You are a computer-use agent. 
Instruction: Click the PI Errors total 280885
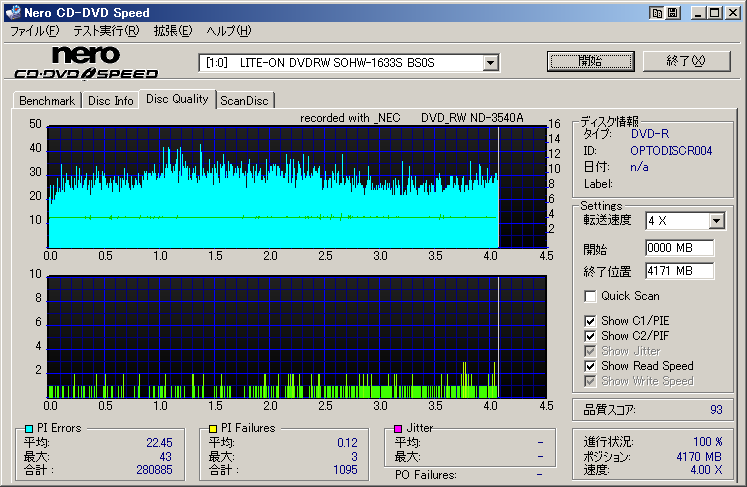click(154, 470)
